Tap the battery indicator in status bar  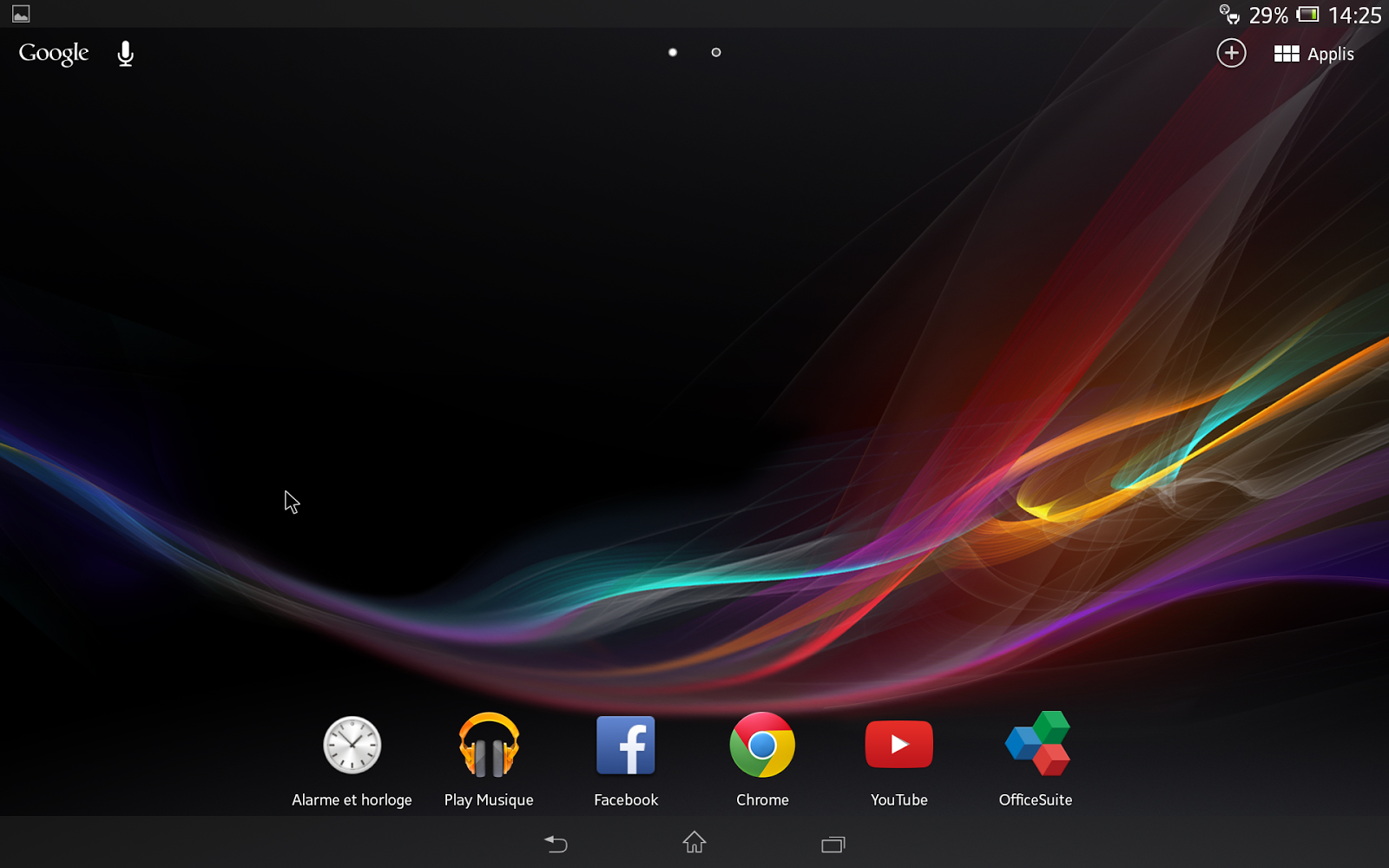(x=1307, y=14)
